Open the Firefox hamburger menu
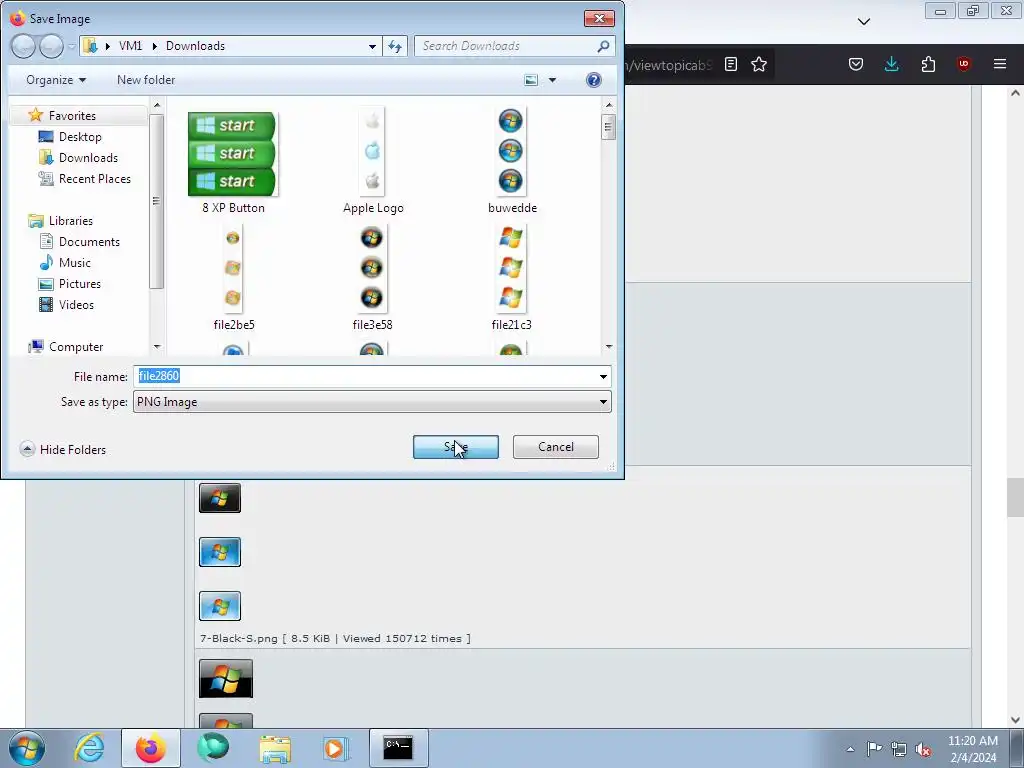 coord(999,64)
